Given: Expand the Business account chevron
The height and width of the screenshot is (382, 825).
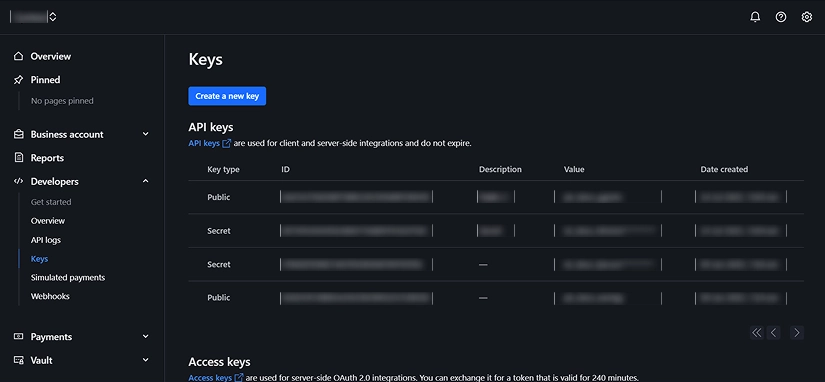Looking at the screenshot, I should pyautogui.click(x=146, y=134).
